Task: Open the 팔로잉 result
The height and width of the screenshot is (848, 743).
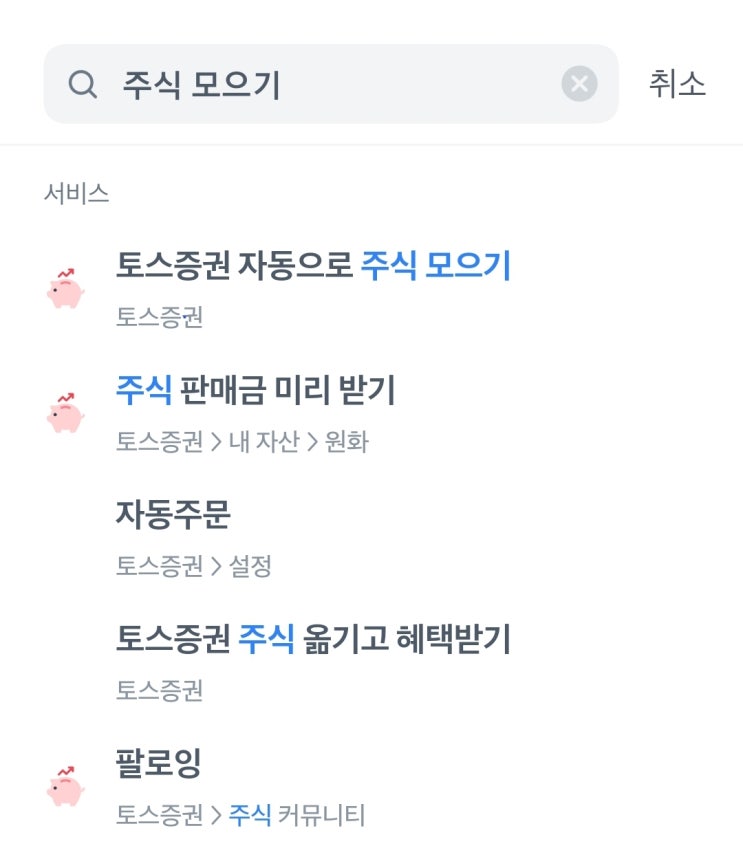Action: coord(159,764)
